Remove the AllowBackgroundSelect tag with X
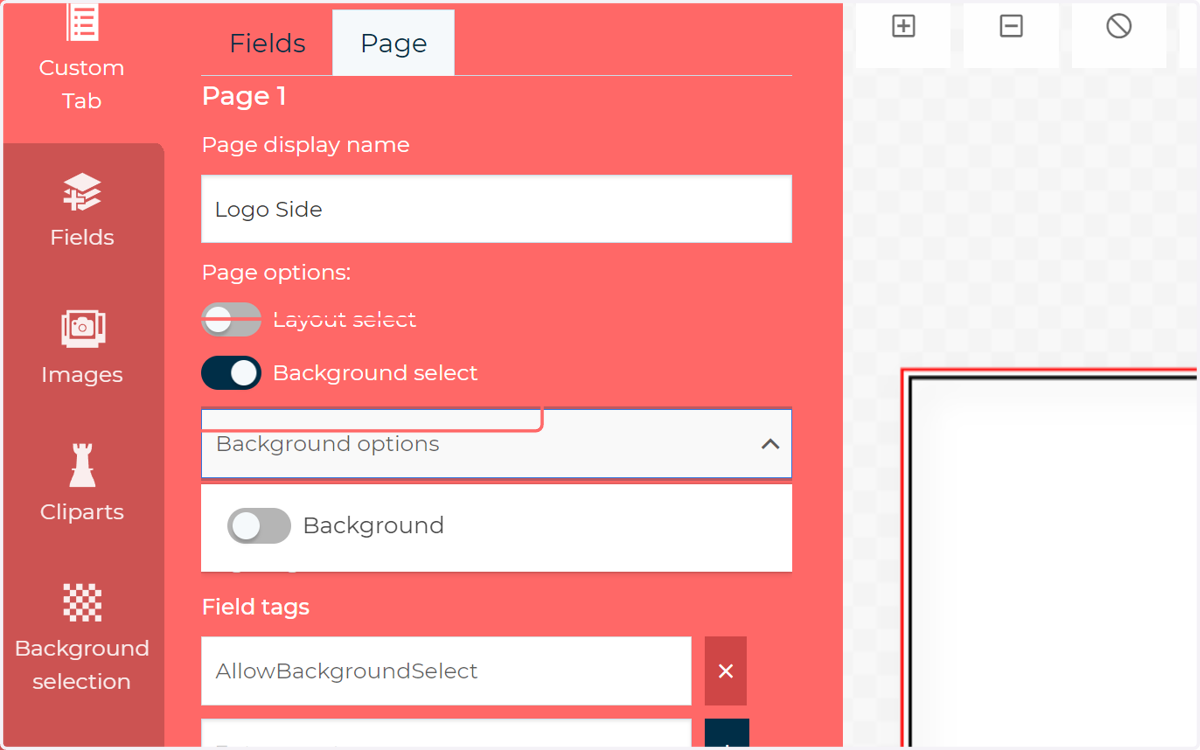1200x750 pixels. [726, 671]
